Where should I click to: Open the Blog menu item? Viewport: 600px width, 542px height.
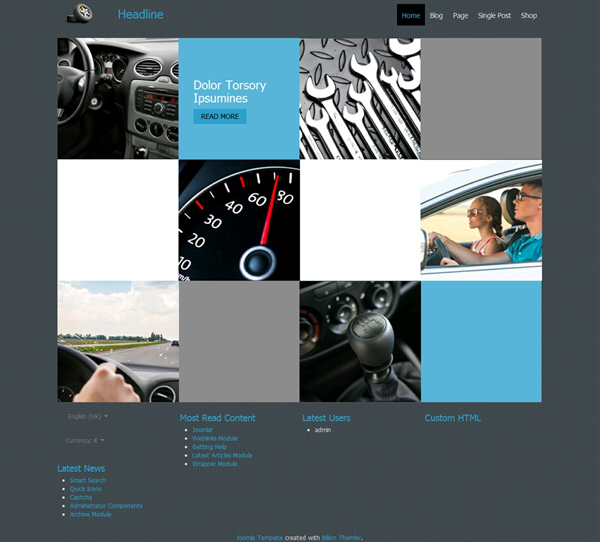tap(436, 15)
